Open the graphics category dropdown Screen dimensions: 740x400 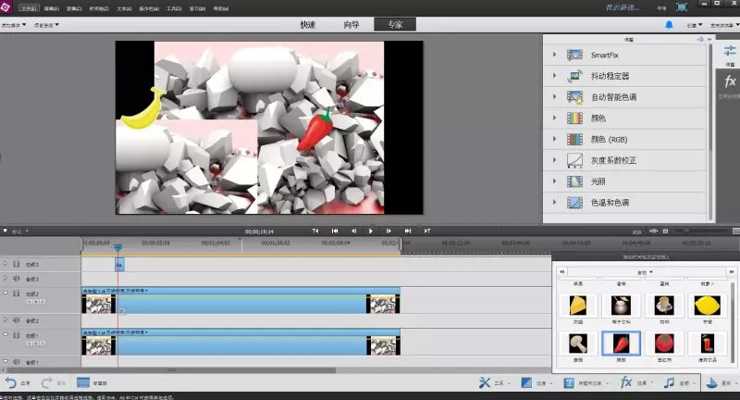(645, 272)
